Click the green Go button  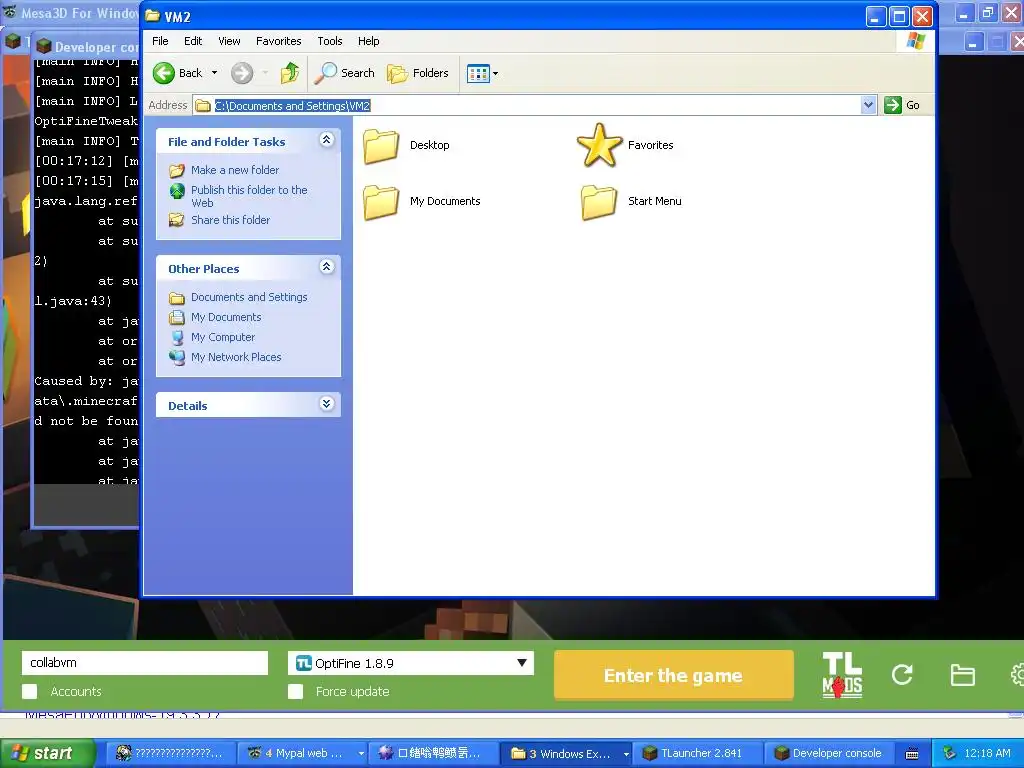pyautogui.click(x=902, y=105)
